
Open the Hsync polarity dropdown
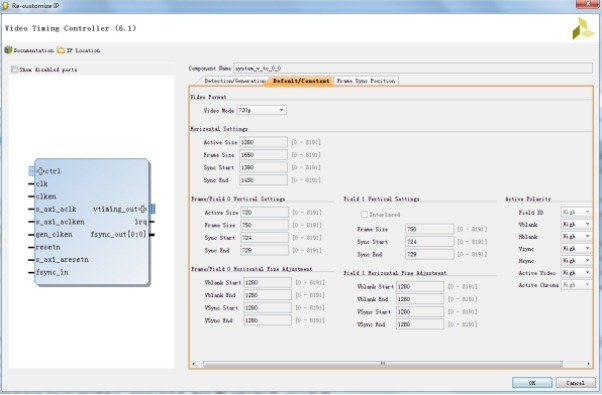click(576, 261)
